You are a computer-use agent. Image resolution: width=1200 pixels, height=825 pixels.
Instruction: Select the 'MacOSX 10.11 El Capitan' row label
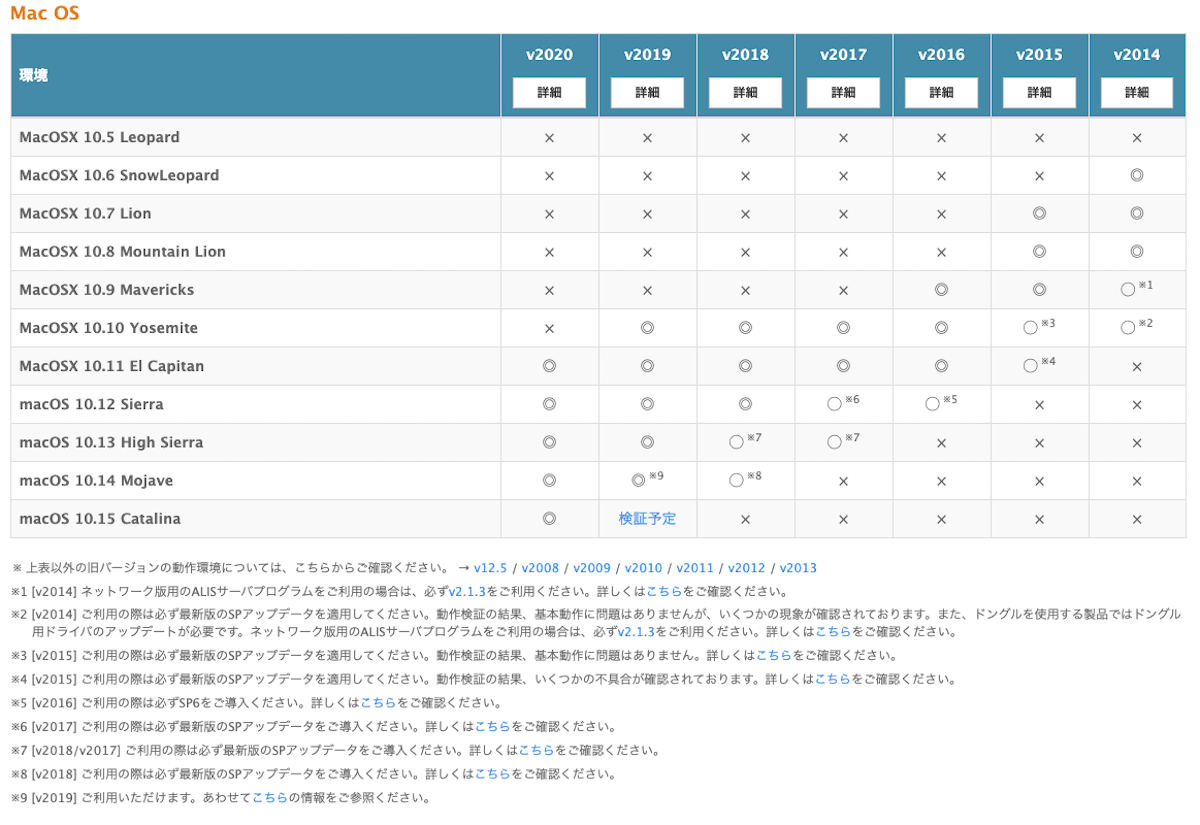[112, 366]
